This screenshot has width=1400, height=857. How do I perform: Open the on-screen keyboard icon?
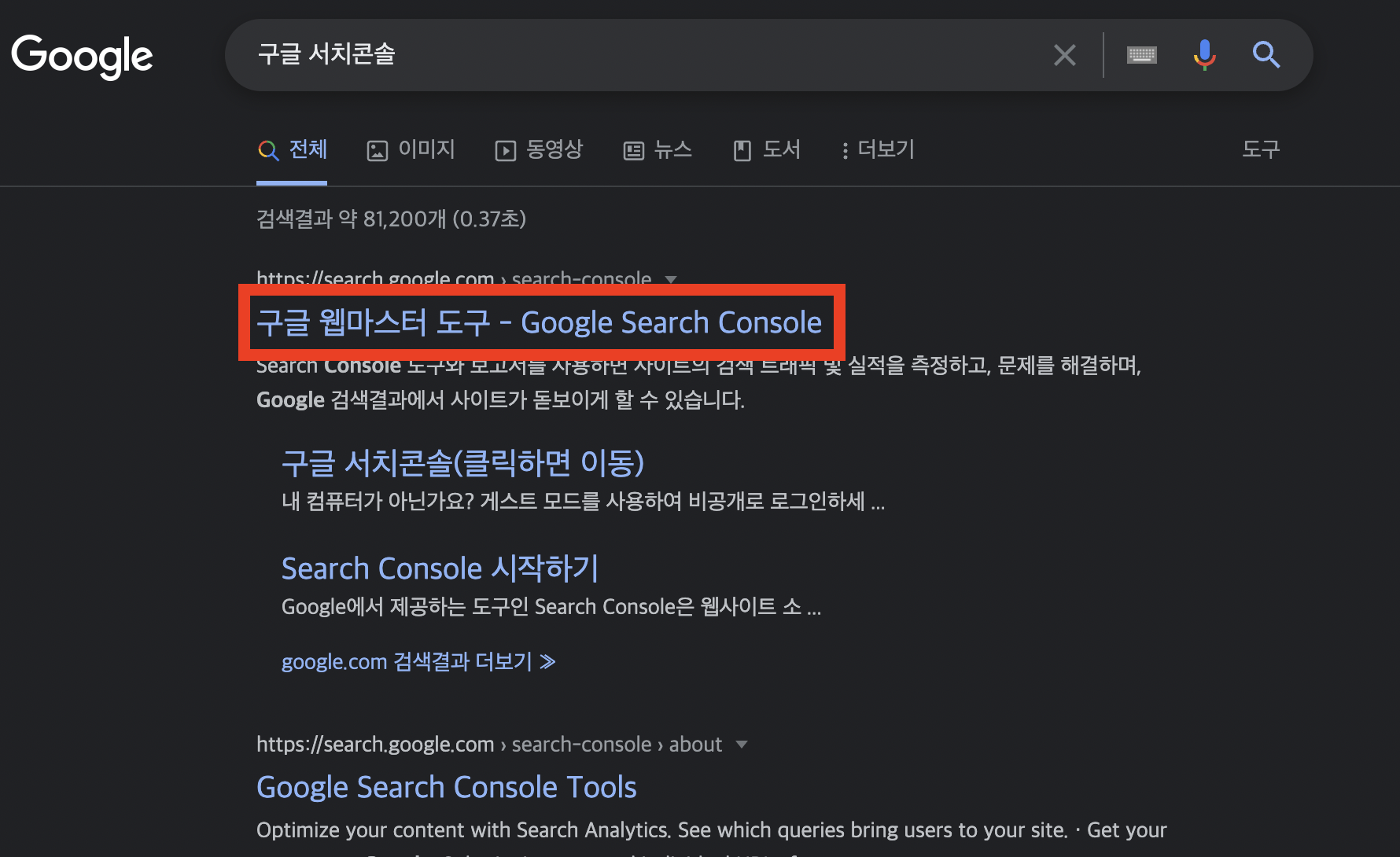[1141, 55]
